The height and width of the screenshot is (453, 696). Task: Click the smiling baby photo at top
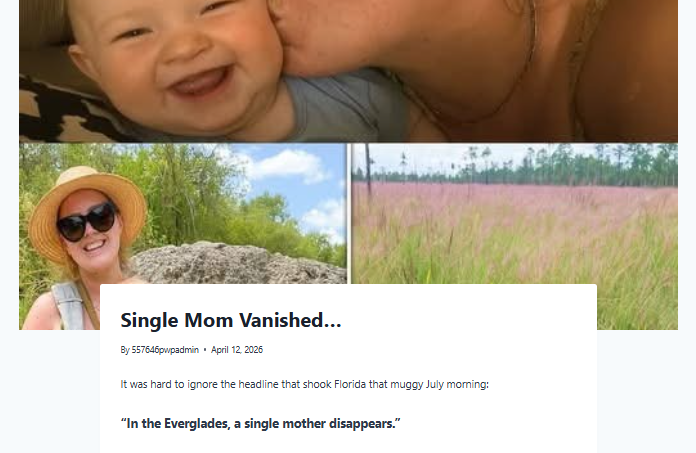point(348,71)
